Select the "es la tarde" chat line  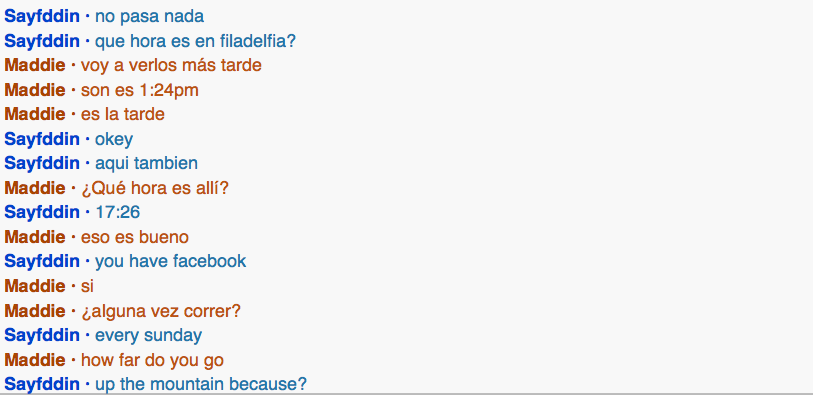pos(122,114)
